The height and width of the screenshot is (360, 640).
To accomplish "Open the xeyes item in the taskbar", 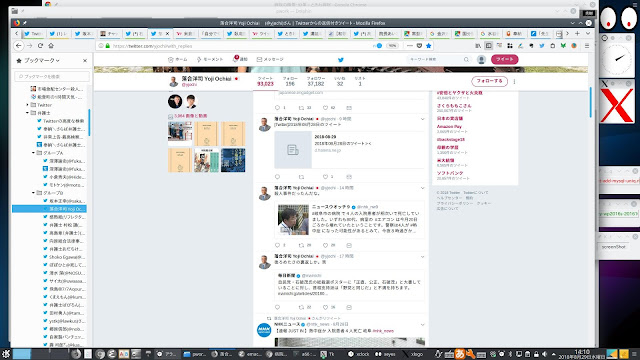I will (385, 354).
